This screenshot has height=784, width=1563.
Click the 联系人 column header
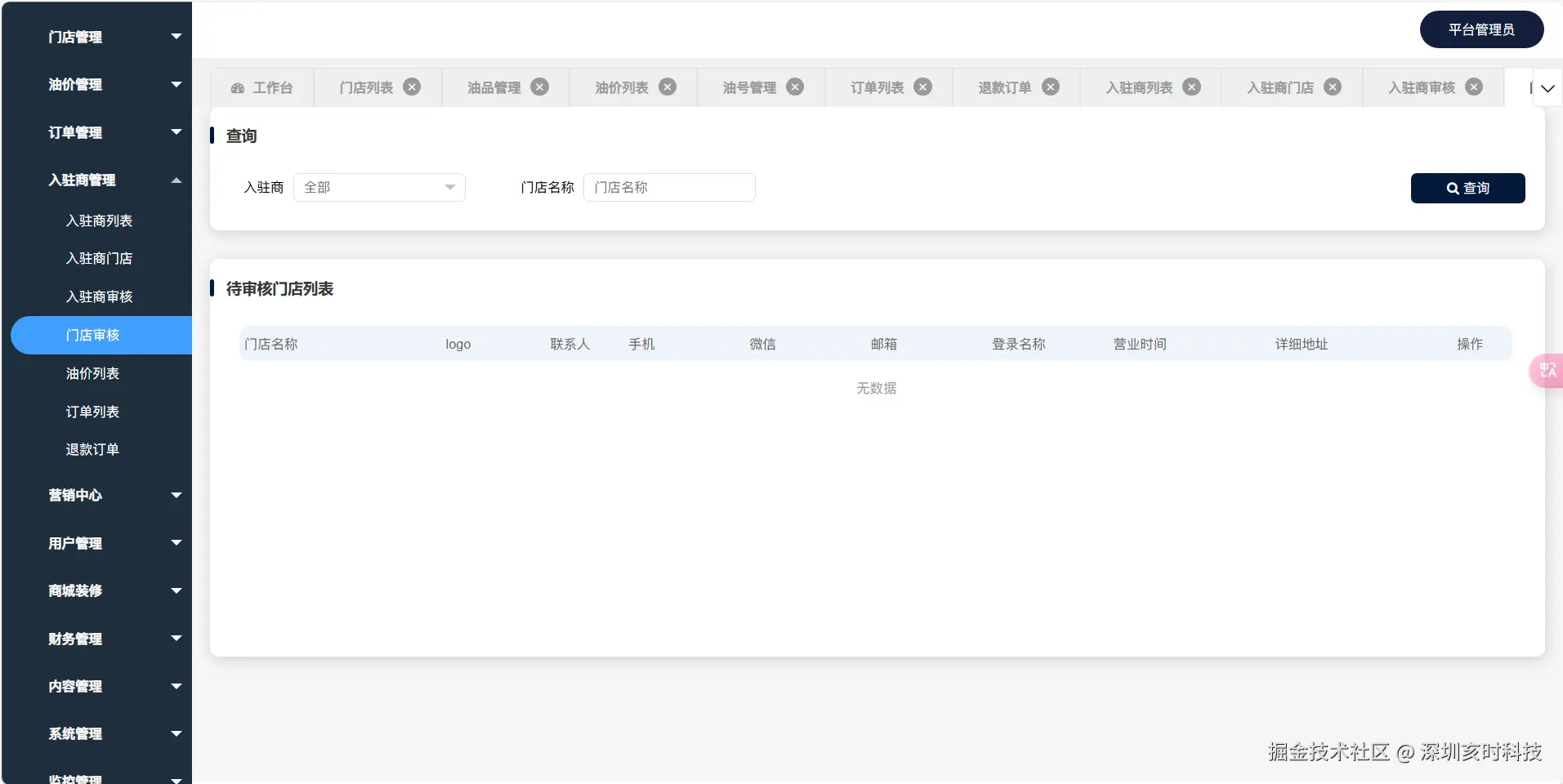[570, 344]
